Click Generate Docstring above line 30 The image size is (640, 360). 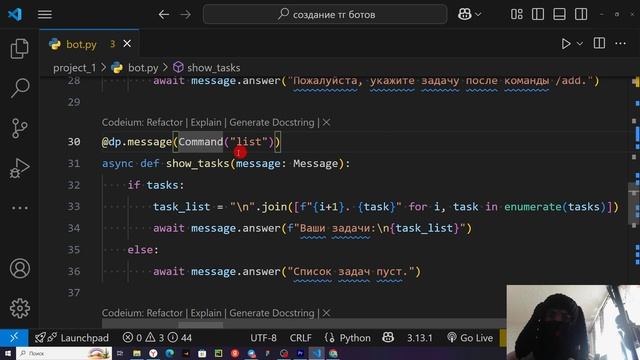pos(272,122)
